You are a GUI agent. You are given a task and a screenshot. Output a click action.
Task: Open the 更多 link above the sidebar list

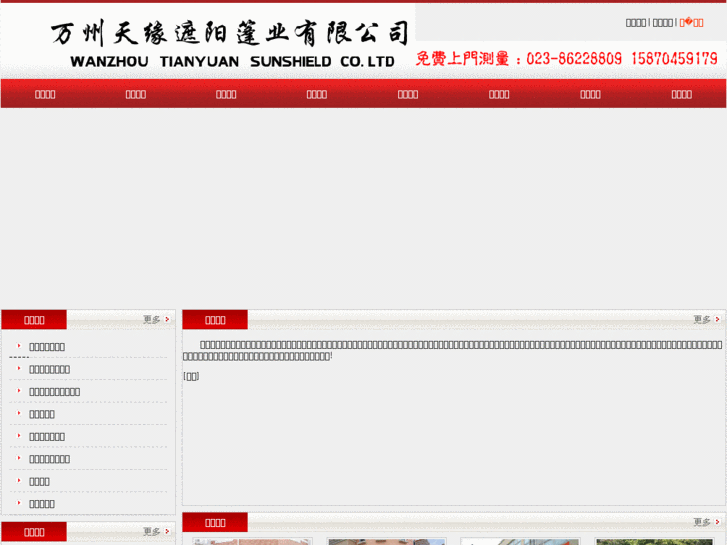tap(156, 319)
